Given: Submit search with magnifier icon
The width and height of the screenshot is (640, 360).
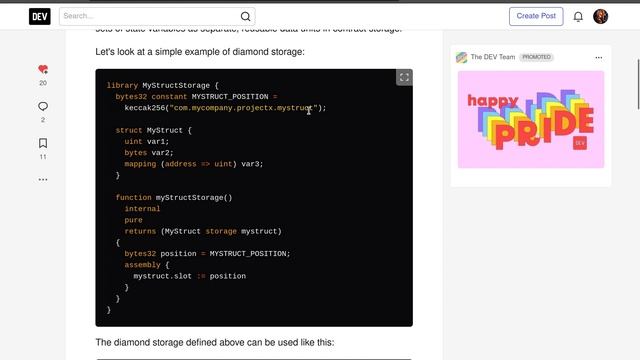Looking at the screenshot, I should pyautogui.click(x=245, y=16).
